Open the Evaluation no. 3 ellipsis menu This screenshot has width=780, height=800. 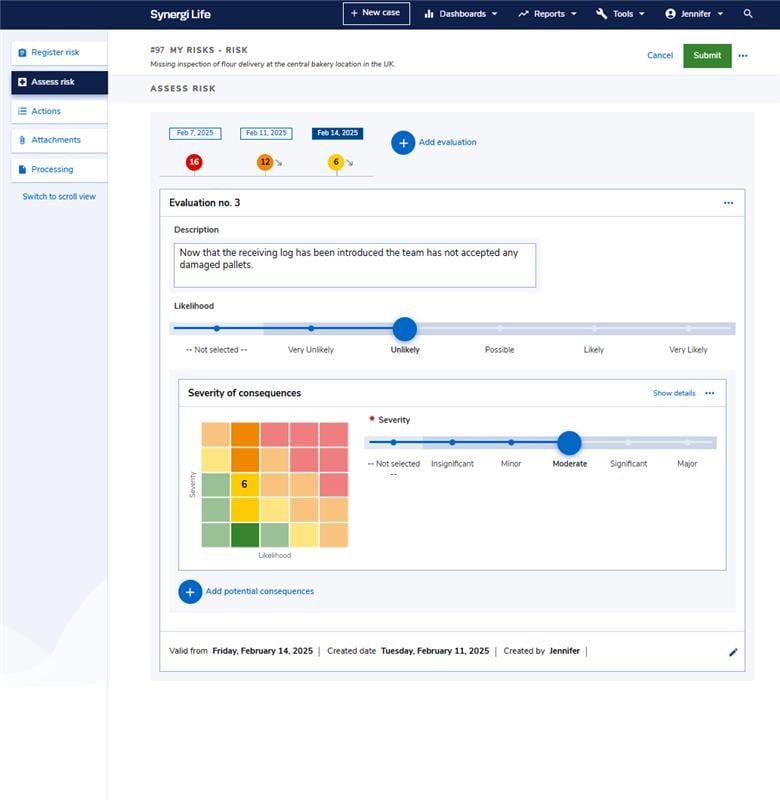[x=728, y=203]
